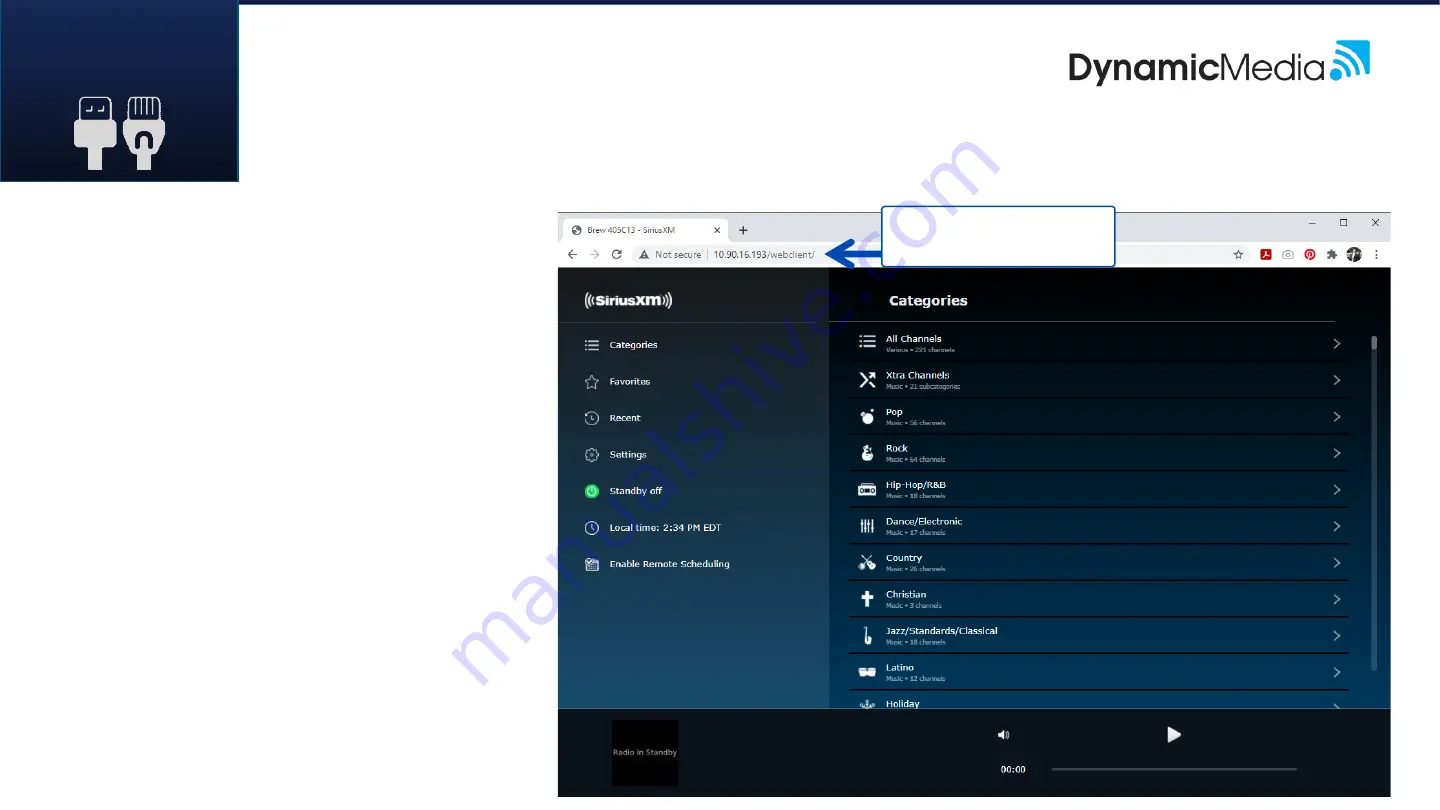Click the Jazz saxophone icon
1440x810 pixels.
[867, 636]
